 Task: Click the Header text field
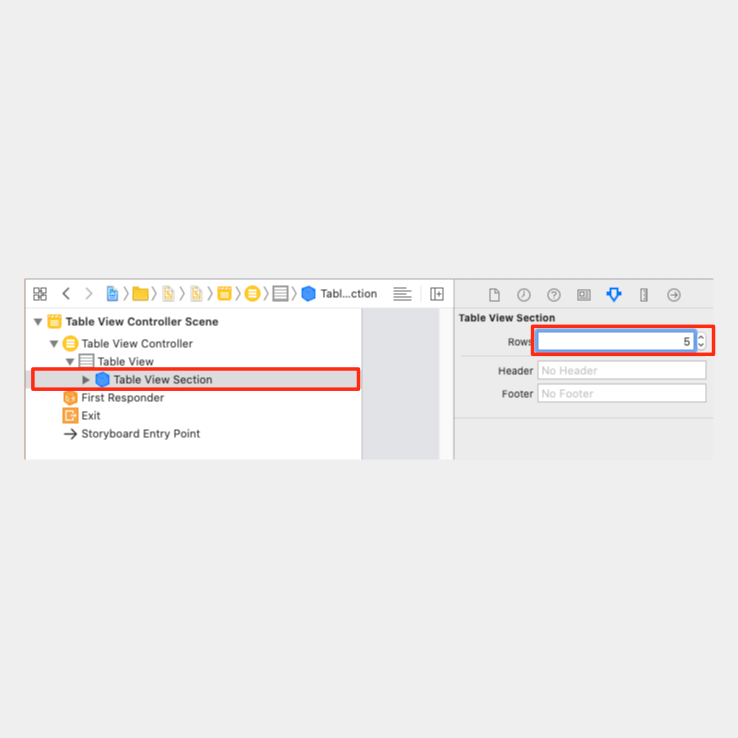[x=622, y=370]
